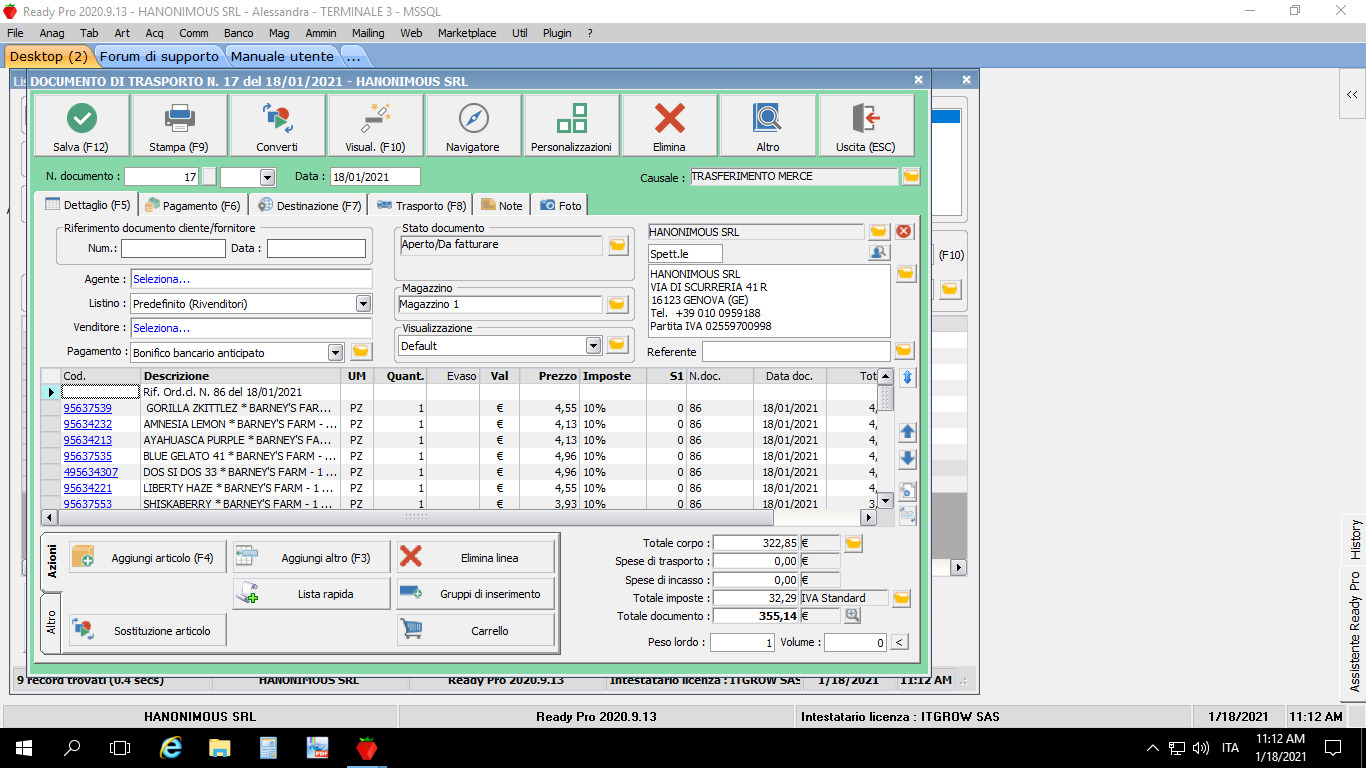Image resolution: width=1366 pixels, height=768 pixels.
Task: Expand the Listino dropdown
Action: [363, 304]
